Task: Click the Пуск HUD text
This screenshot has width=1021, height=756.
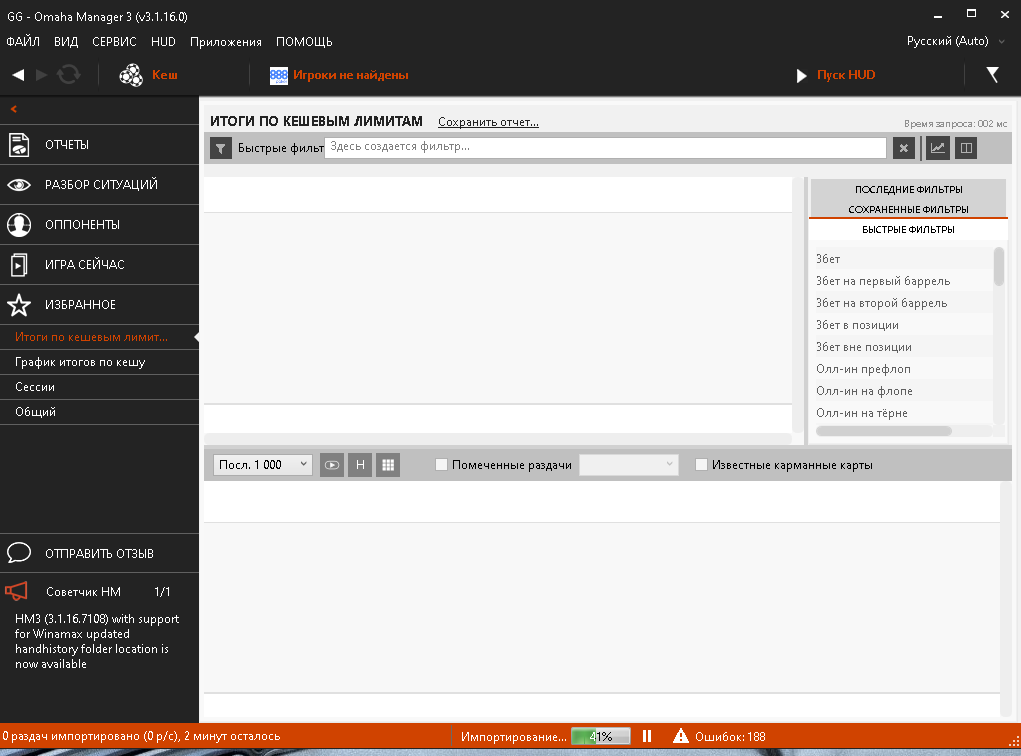Action: coord(846,75)
